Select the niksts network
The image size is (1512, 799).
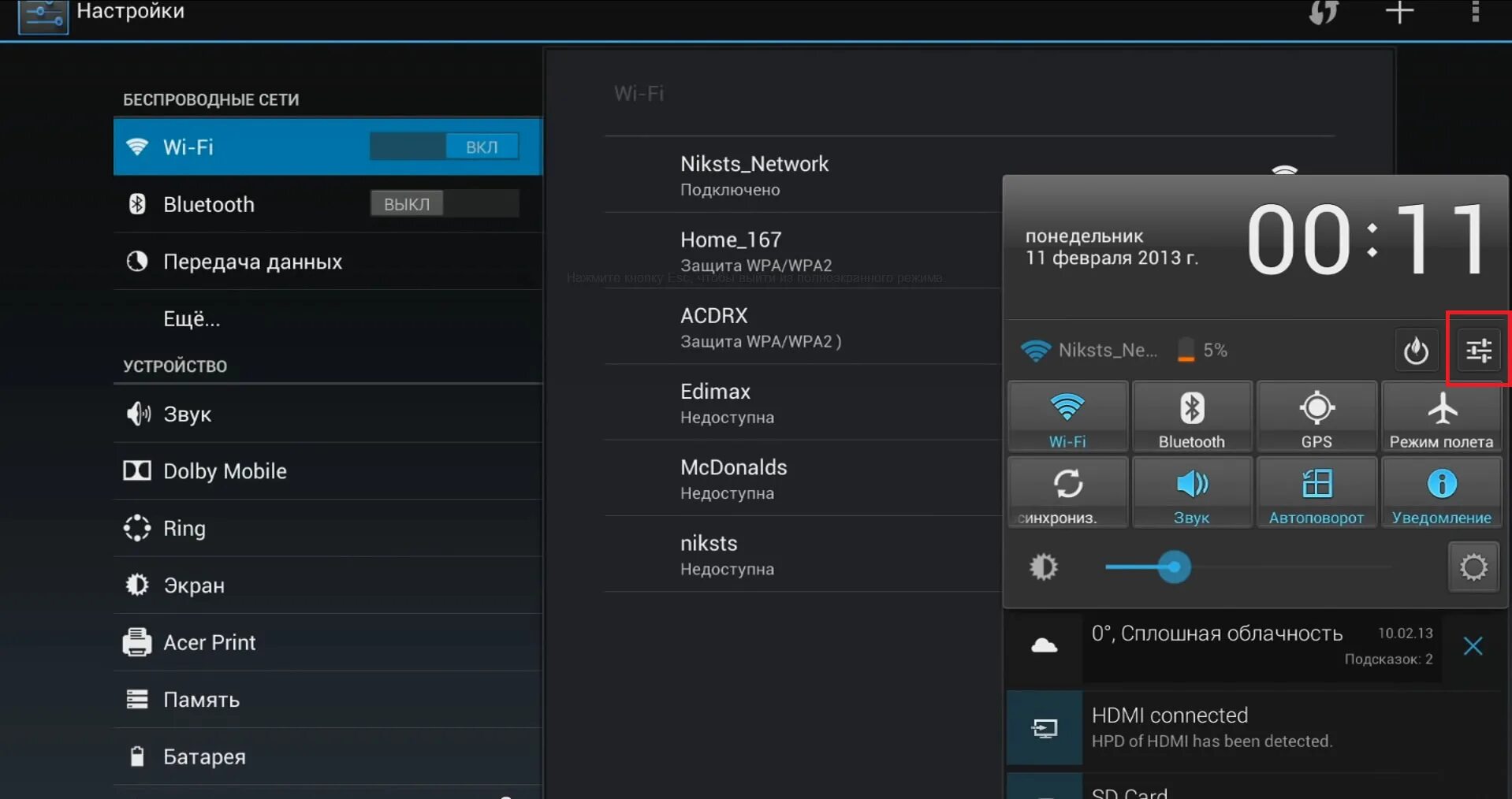[803, 554]
